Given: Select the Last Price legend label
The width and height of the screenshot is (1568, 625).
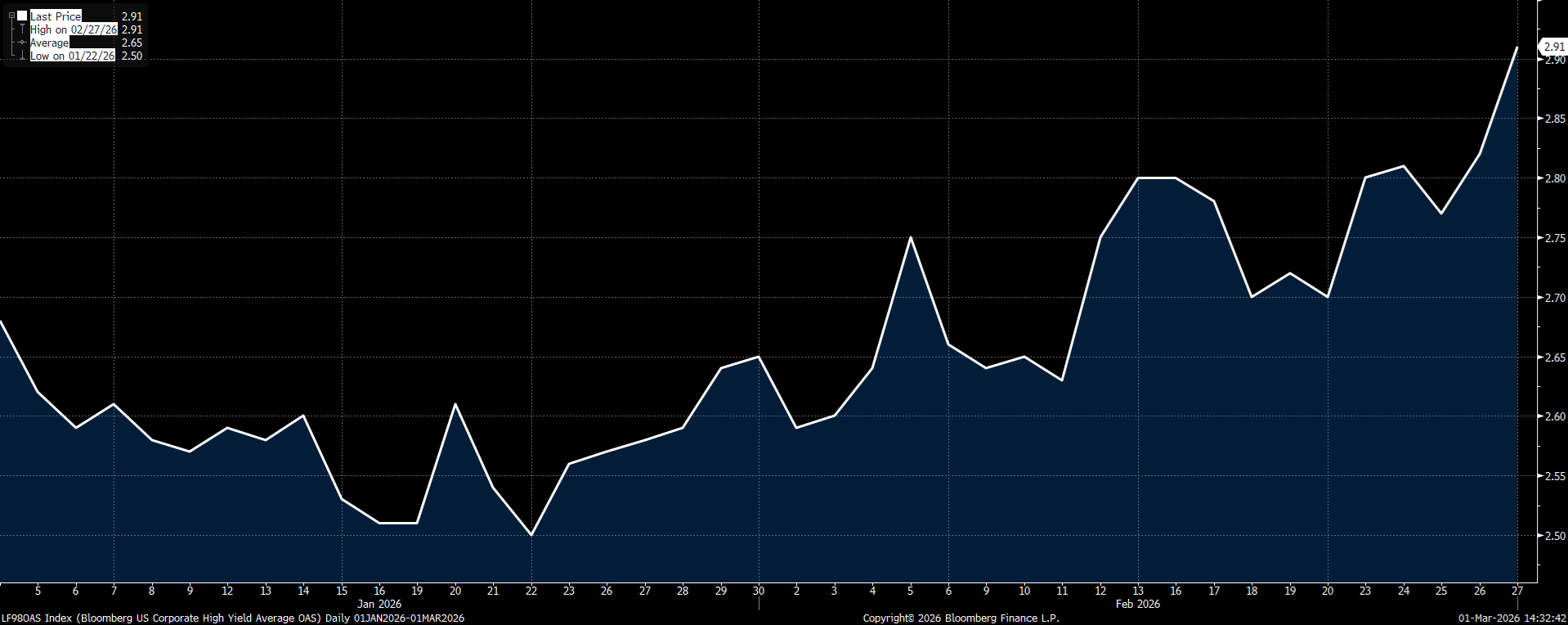Looking at the screenshot, I should click(x=56, y=16).
